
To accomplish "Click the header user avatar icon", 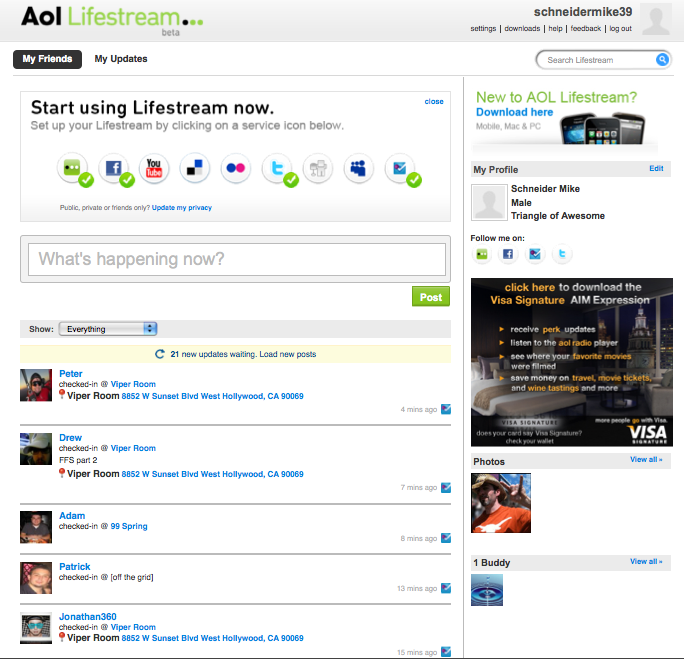I will pos(656,19).
